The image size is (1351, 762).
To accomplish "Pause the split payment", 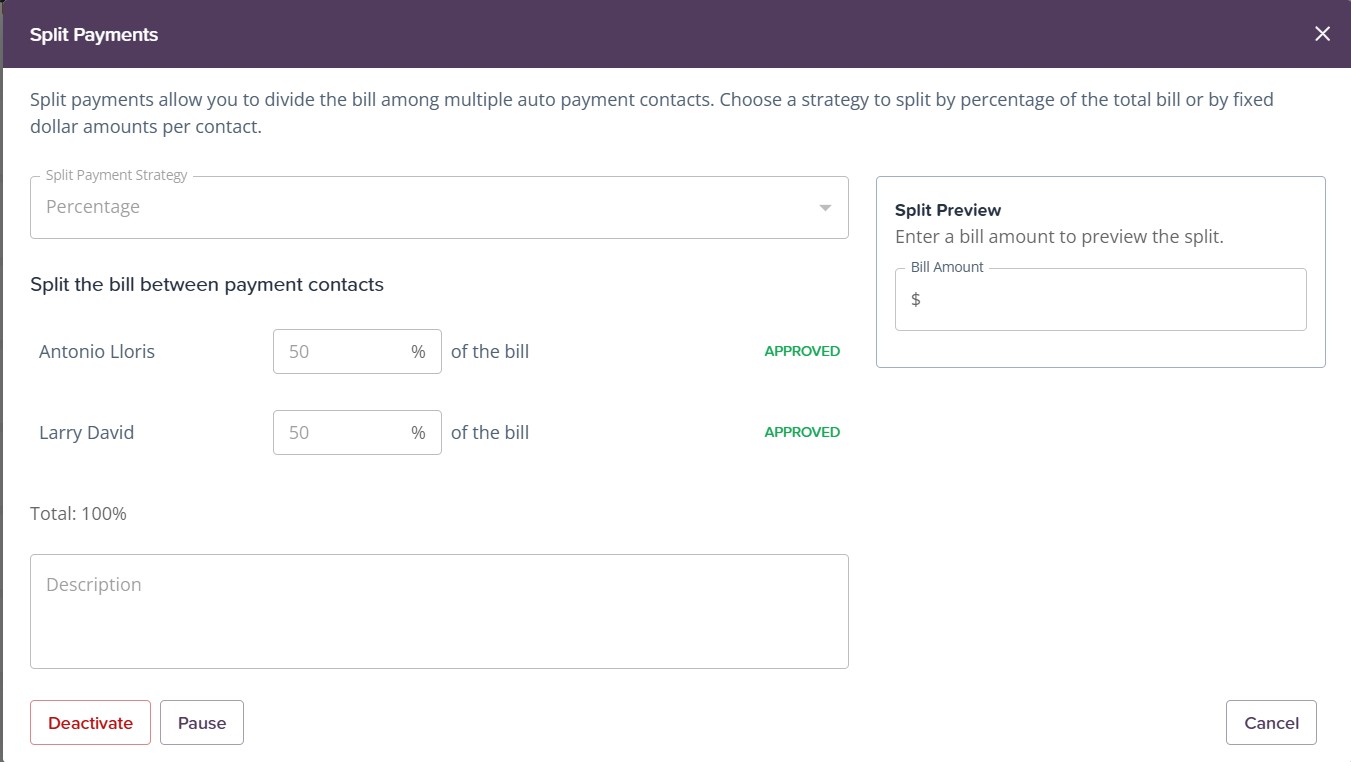I will [x=202, y=723].
